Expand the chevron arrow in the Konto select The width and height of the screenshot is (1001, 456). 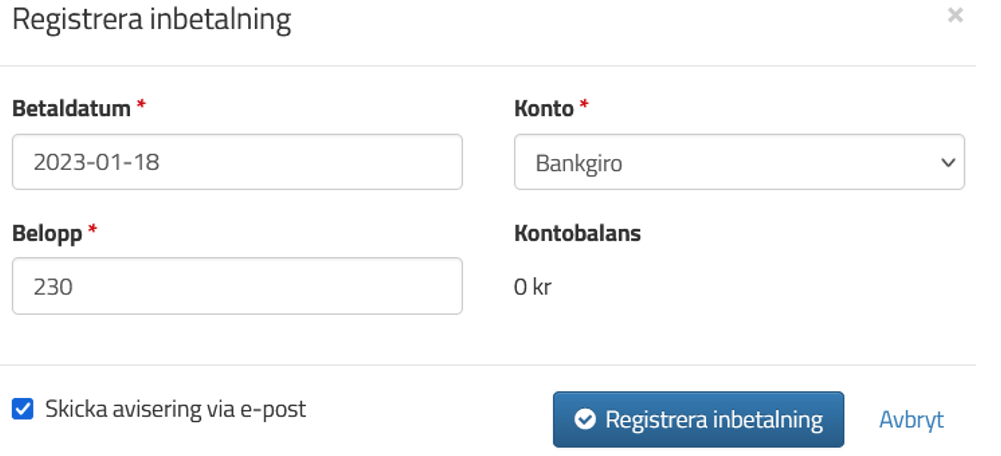pos(948,163)
